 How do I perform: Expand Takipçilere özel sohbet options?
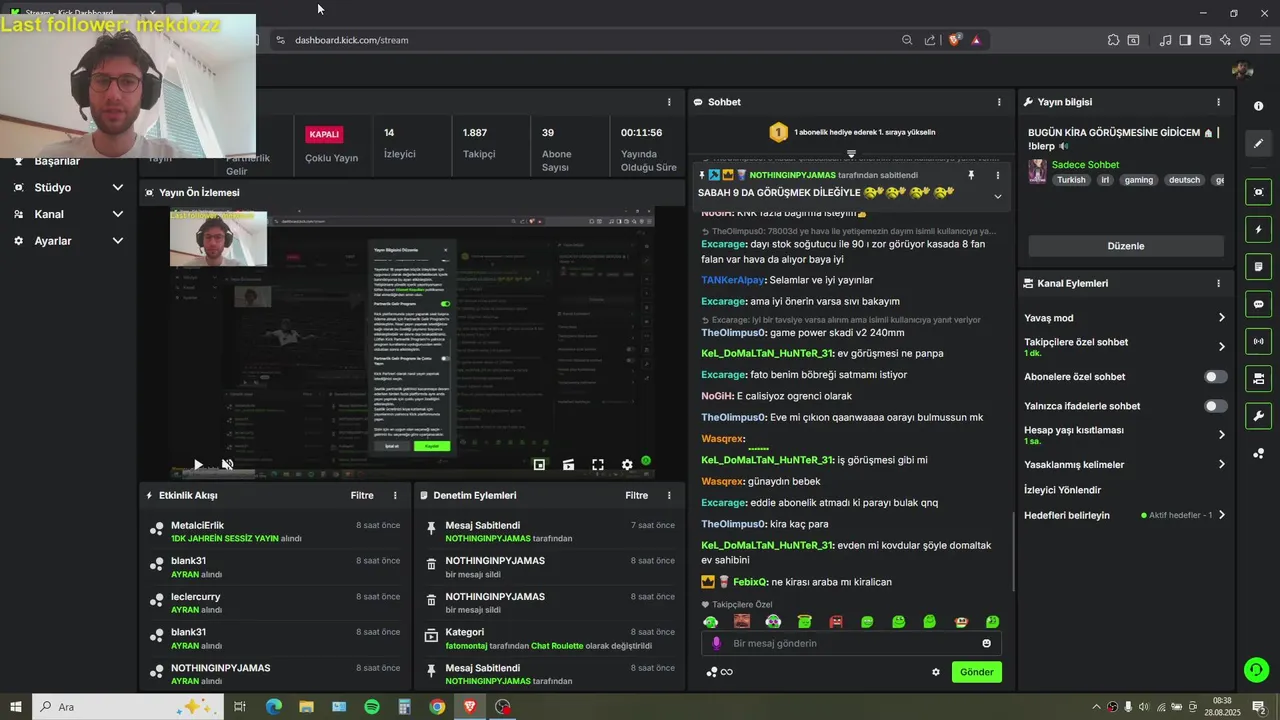pos(1221,347)
